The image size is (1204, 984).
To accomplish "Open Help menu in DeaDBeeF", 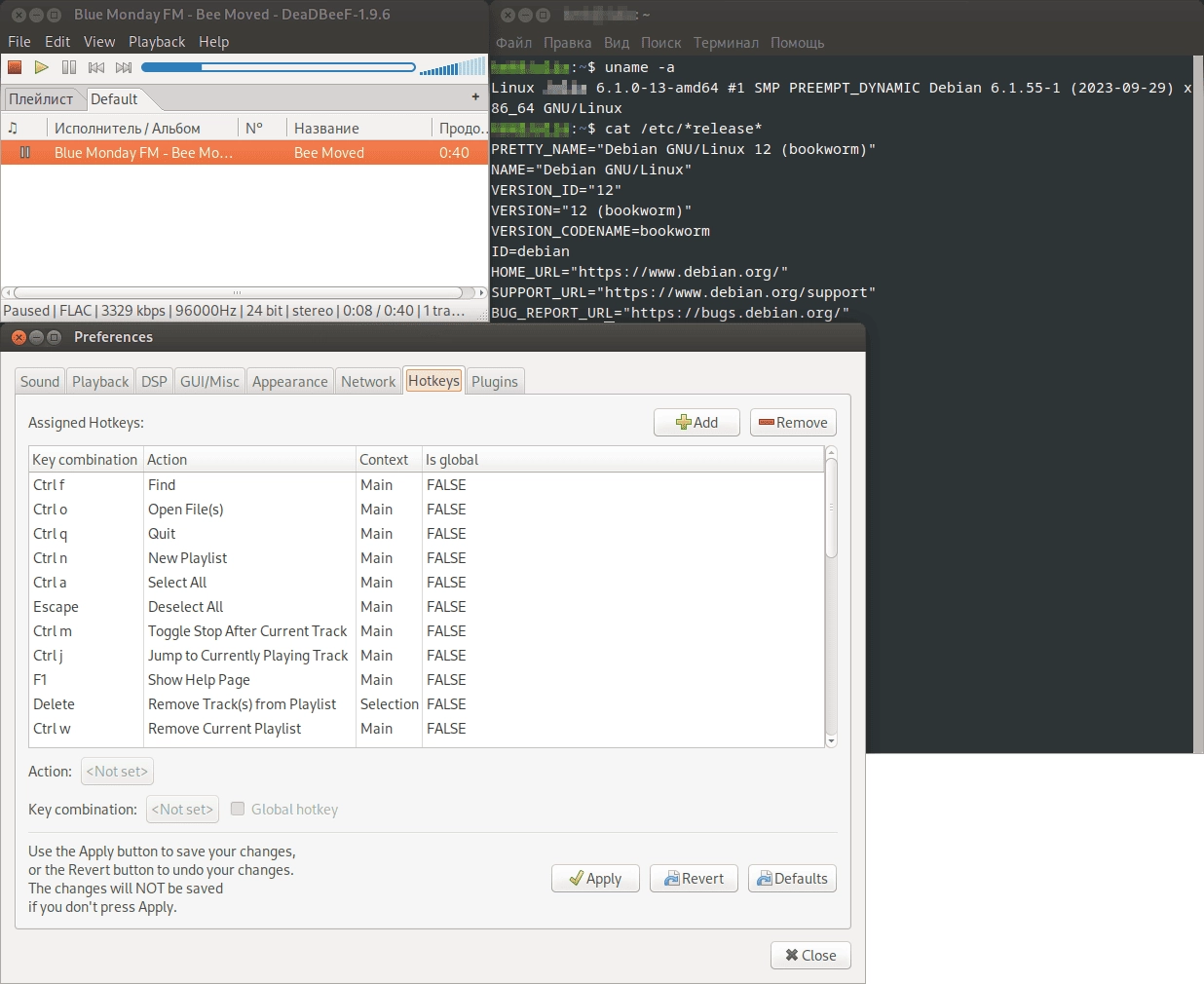I will point(214,42).
